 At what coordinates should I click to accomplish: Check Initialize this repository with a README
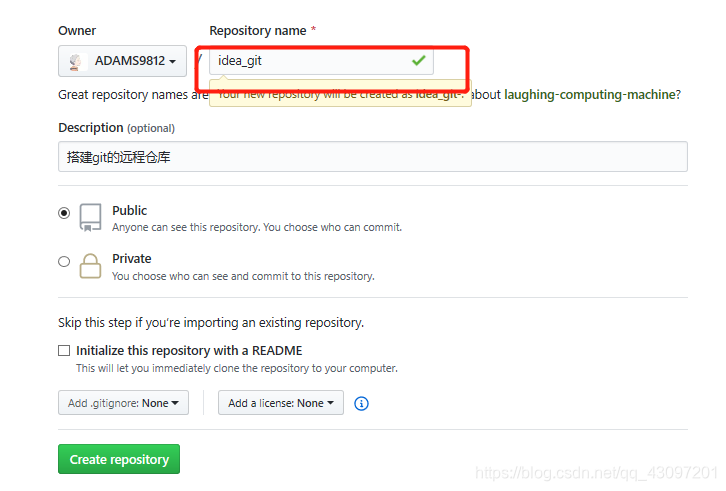point(64,351)
